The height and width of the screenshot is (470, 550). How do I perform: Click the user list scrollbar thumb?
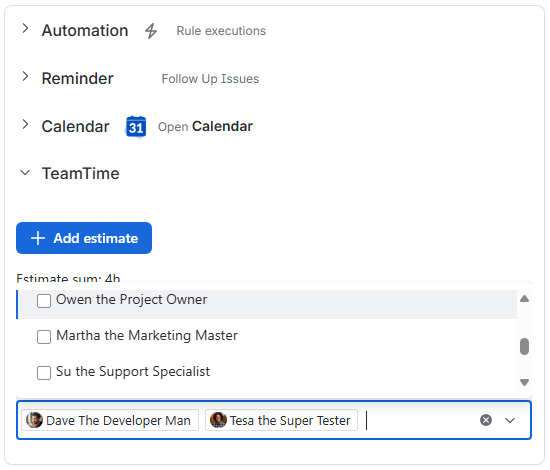tap(524, 347)
